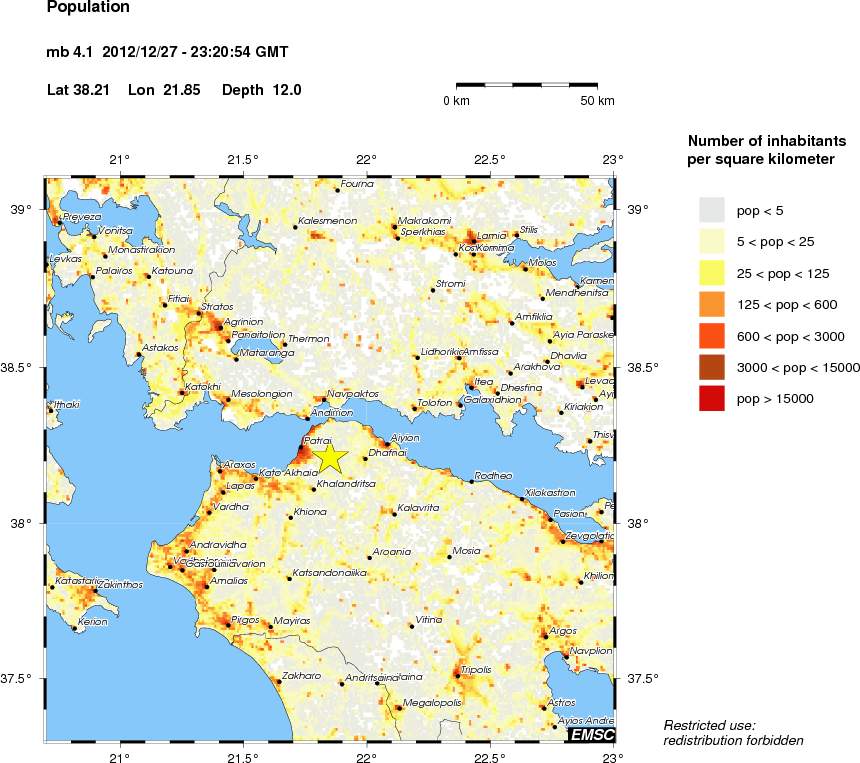
Task: Click the EMSC logo on the map
Action: 591,734
